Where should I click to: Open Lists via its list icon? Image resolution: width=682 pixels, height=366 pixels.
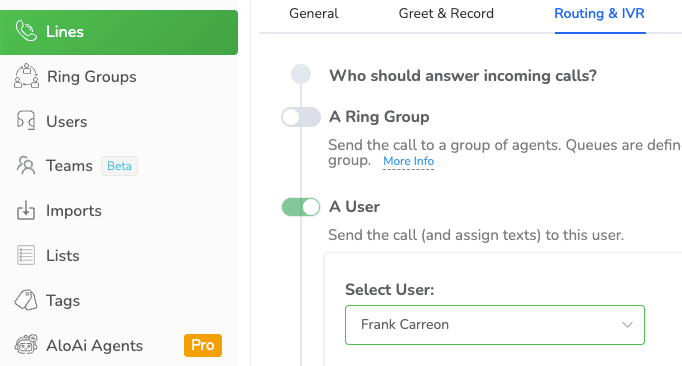point(26,255)
